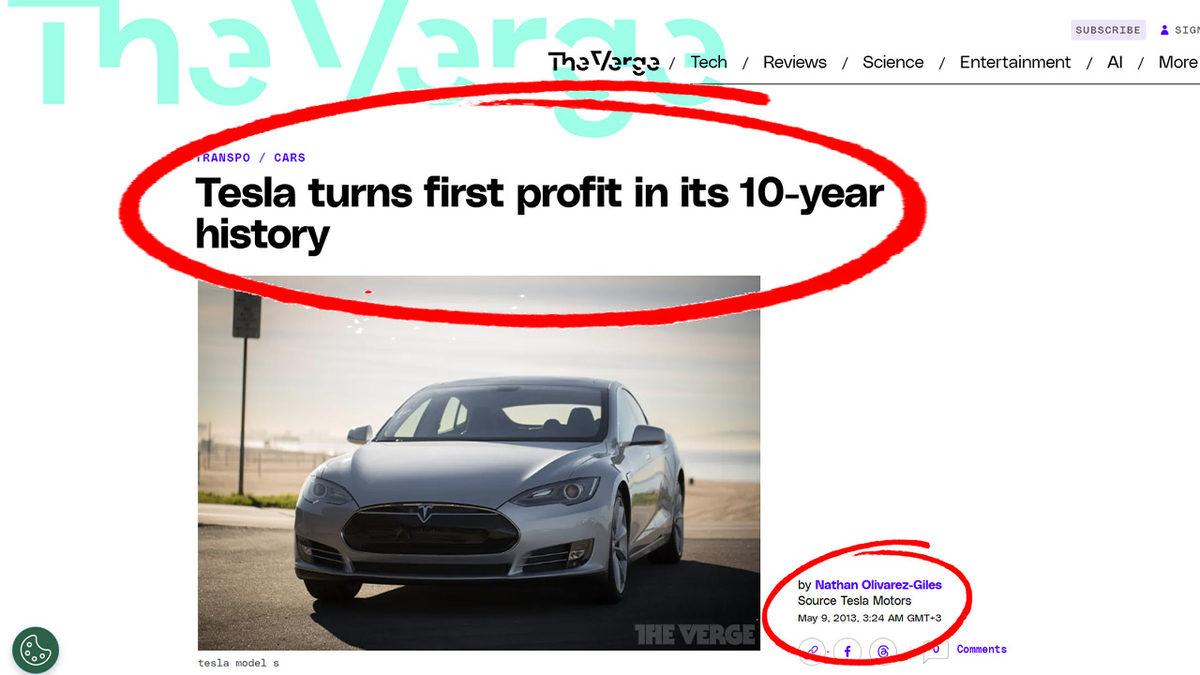Click the Tesla first profit headline
This screenshot has height=675, width=1200.
click(540, 213)
